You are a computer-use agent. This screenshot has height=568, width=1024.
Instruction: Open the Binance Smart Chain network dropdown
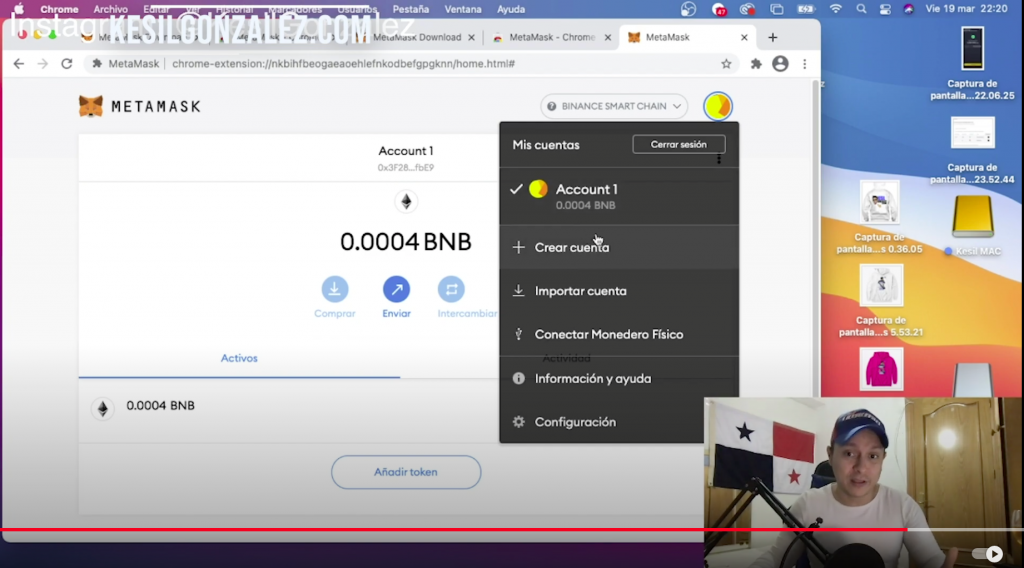(614, 106)
